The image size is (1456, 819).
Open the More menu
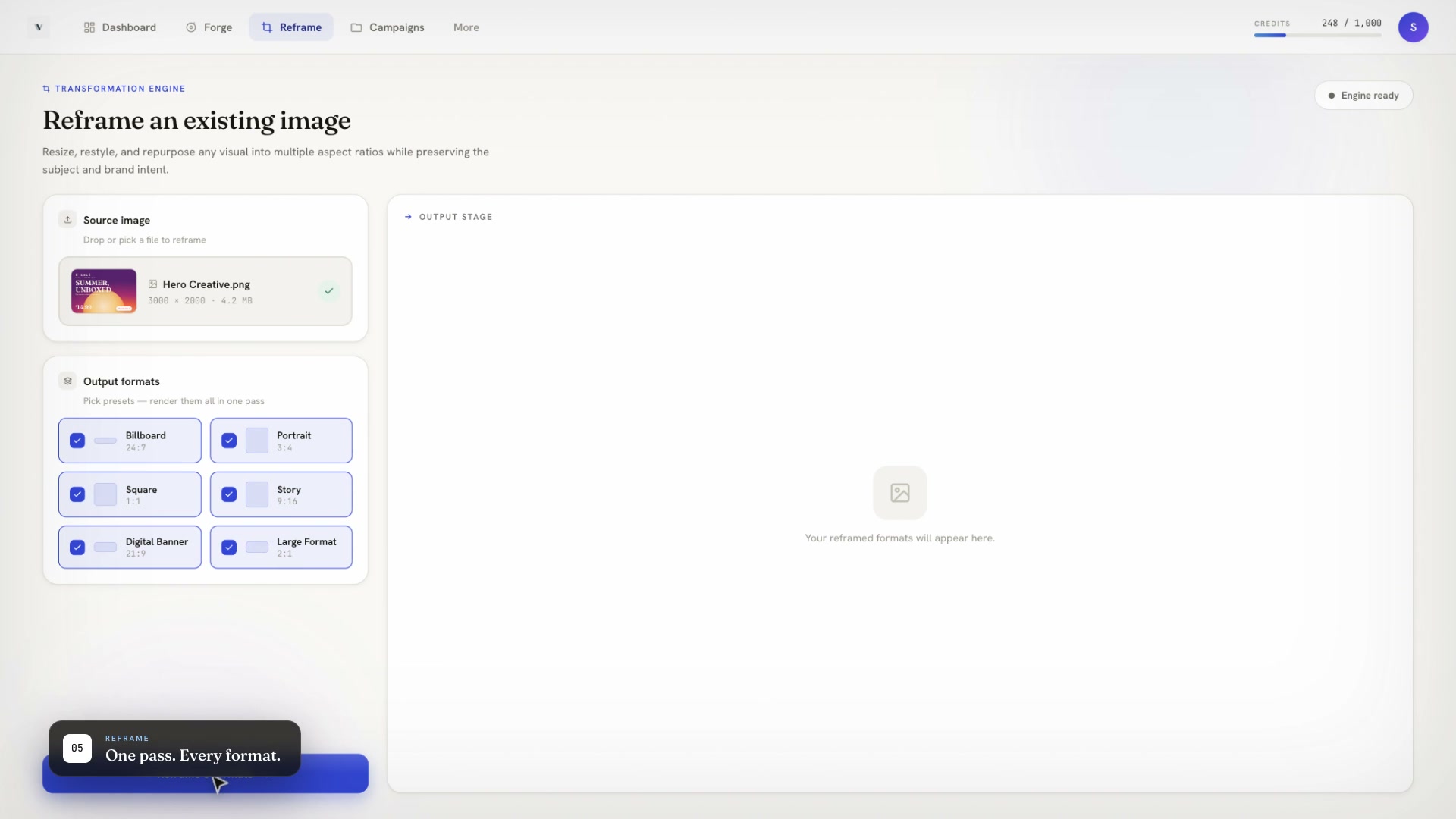coord(466,27)
